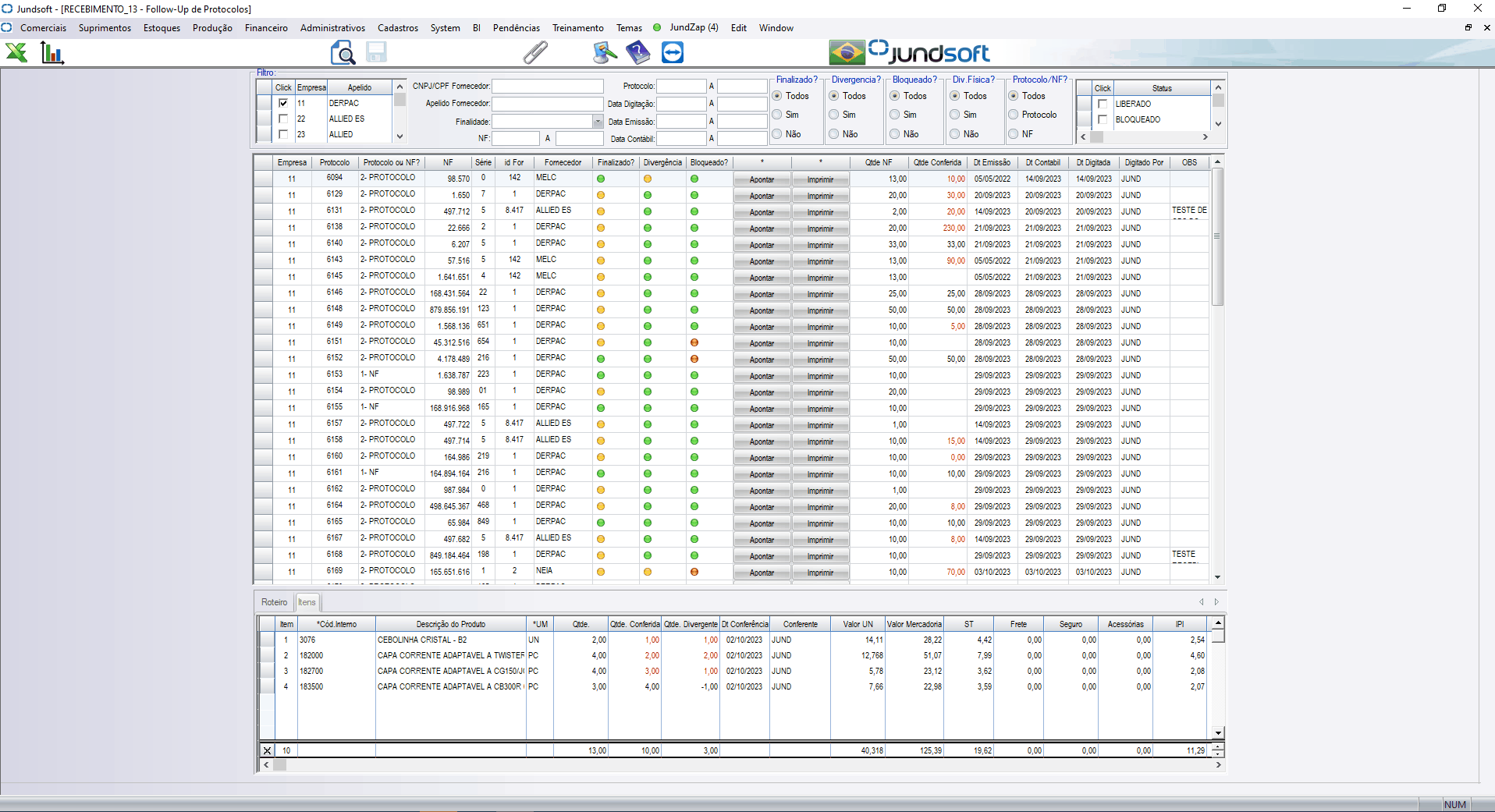
Task: Click the document search magnifier icon
Action: 343,52
